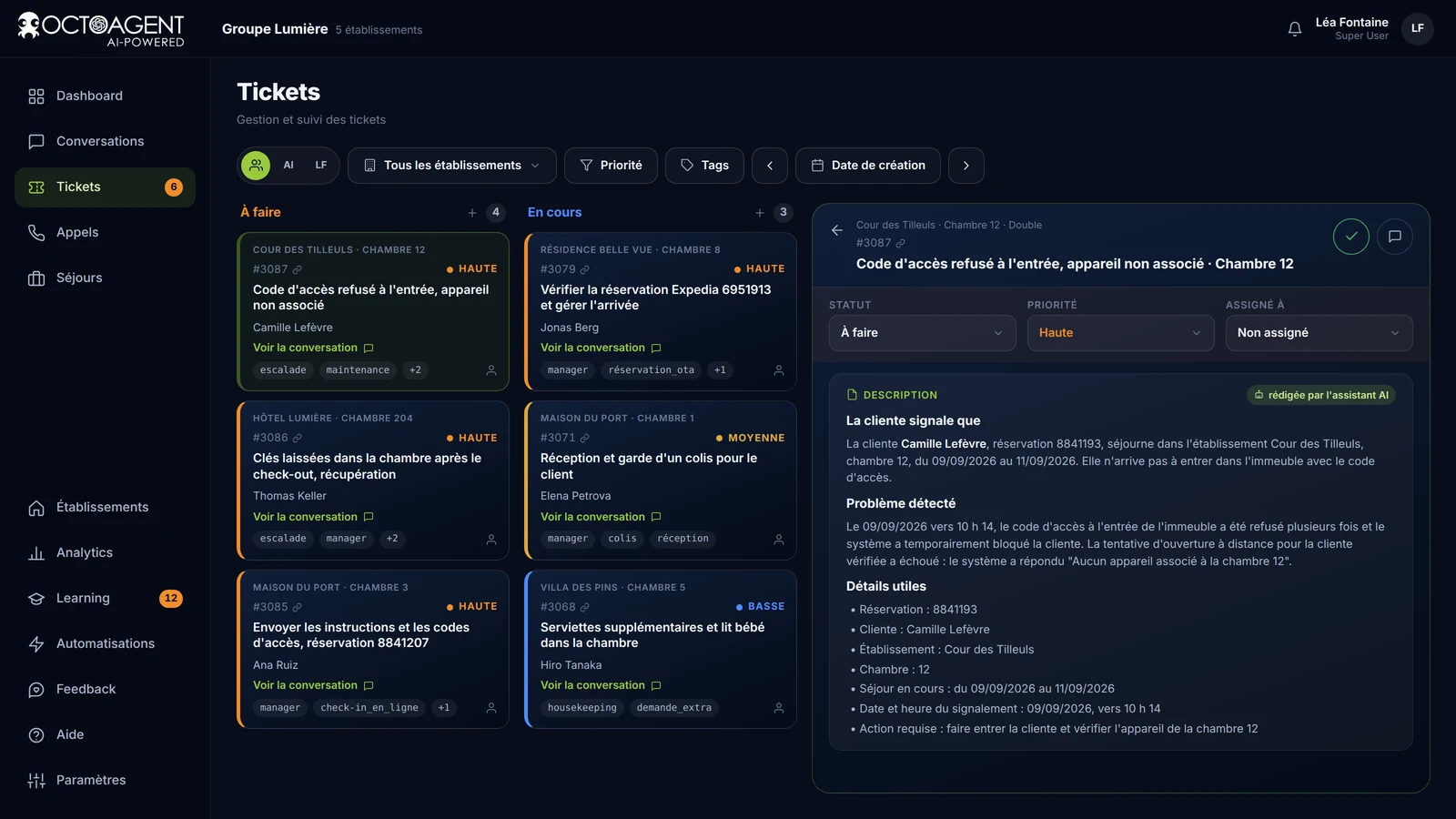Viewport: 1456px width, 819px height.
Task: Select the escalade tag on ticket #3086
Action: [x=283, y=539]
